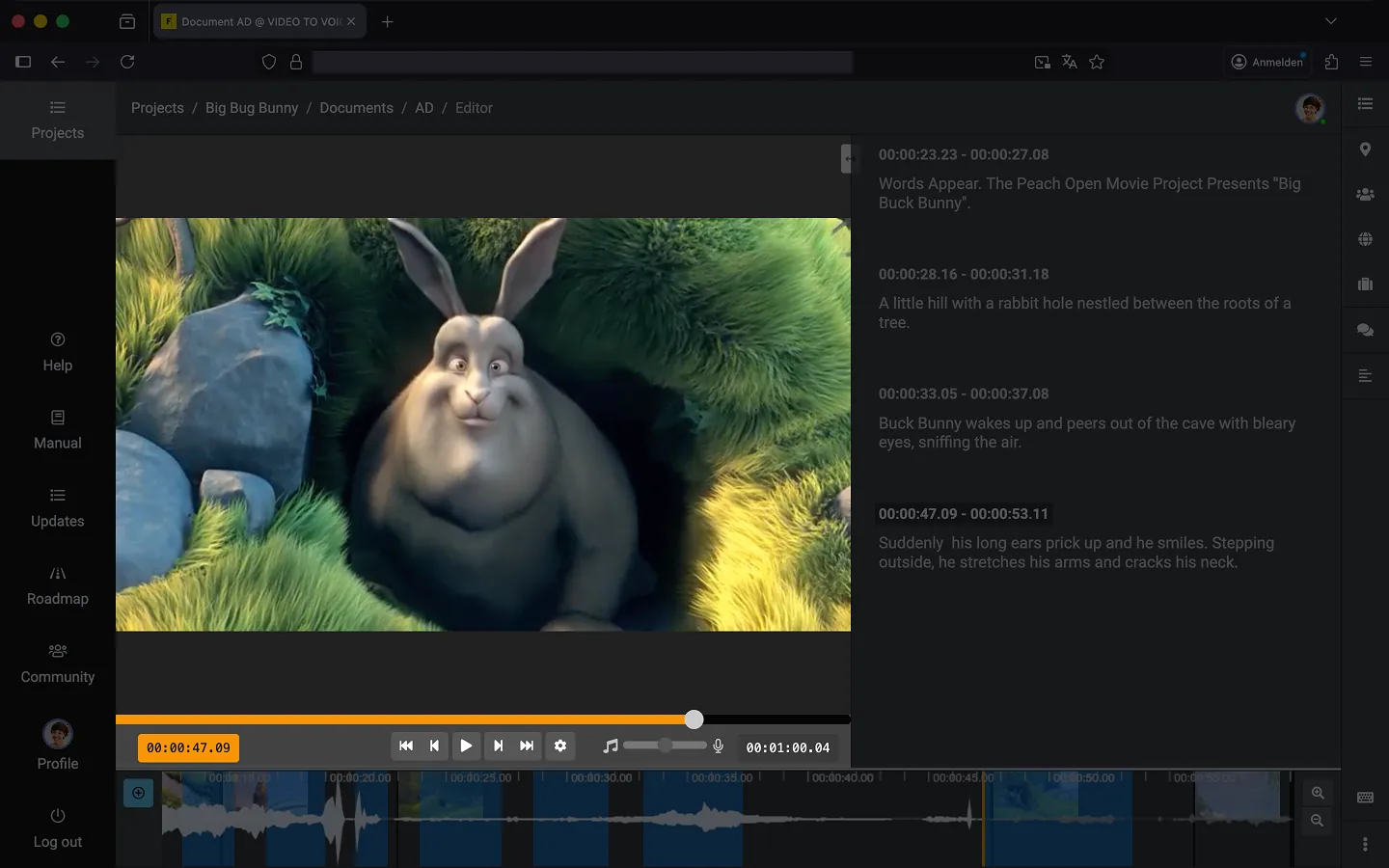Screen dimensions: 1389x868
Task: Open Roadmap in the left sidebar
Action: coord(58,585)
